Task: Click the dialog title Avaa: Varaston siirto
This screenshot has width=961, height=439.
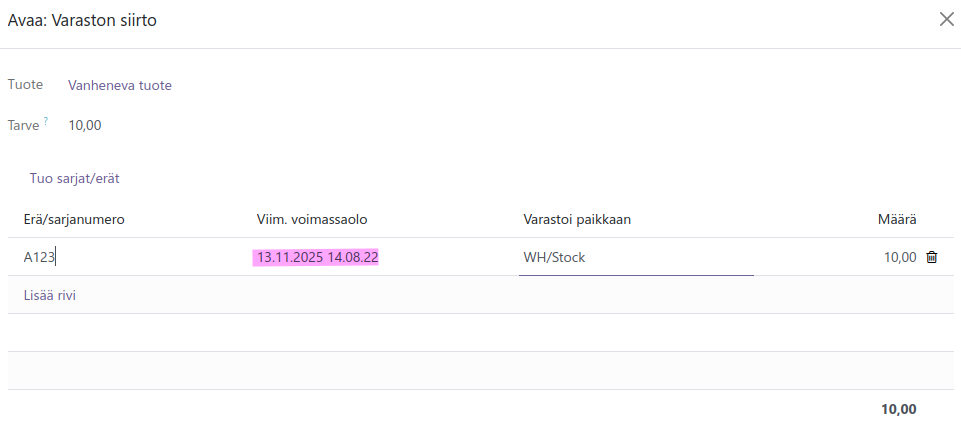Action: (x=82, y=20)
